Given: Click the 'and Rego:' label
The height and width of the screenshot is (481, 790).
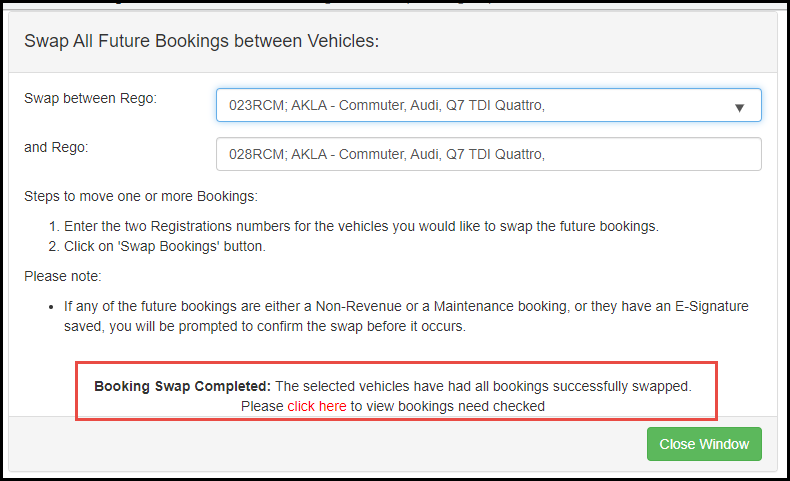Looking at the screenshot, I should click(56, 147).
